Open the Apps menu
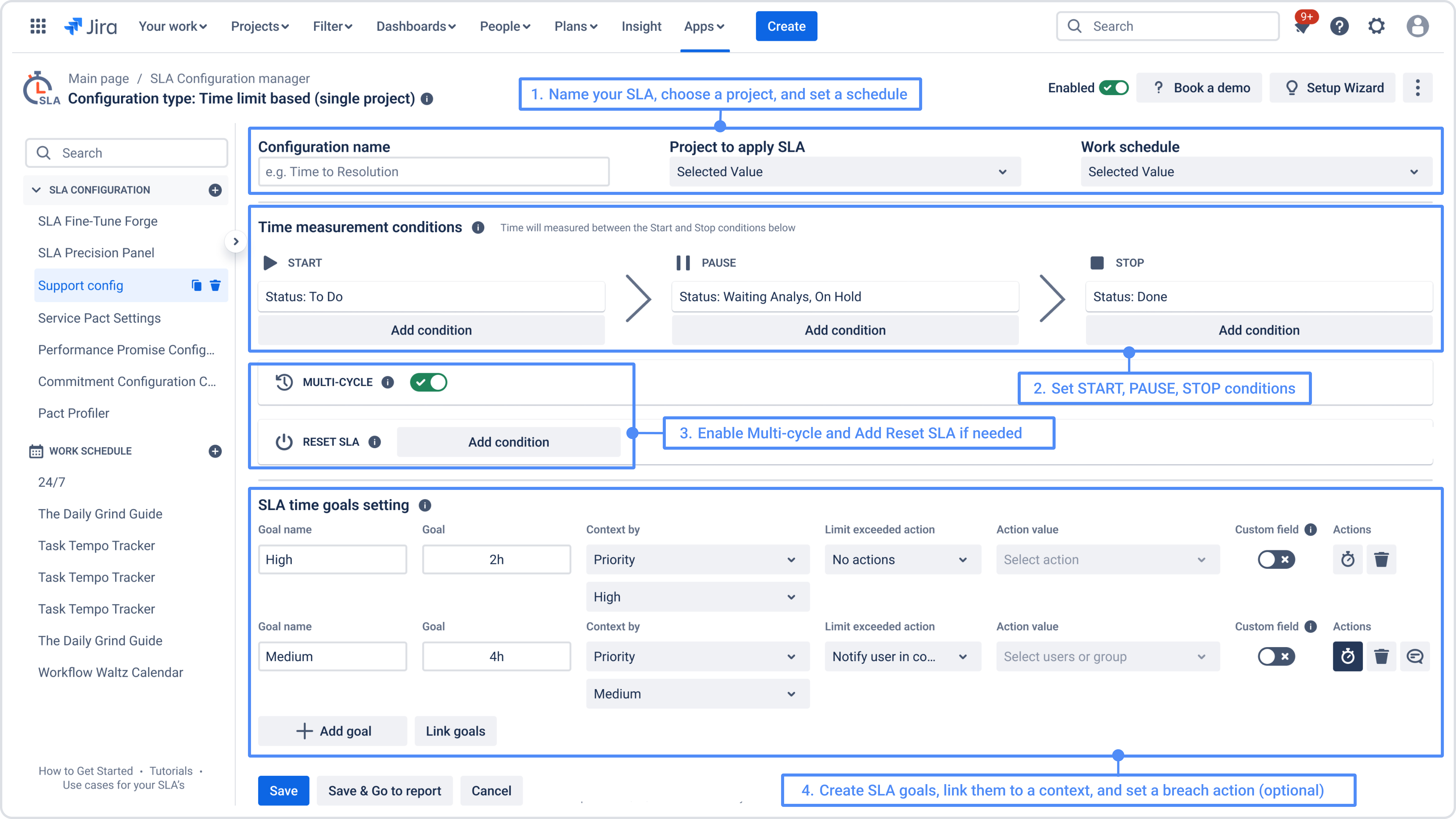 point(704,26)
